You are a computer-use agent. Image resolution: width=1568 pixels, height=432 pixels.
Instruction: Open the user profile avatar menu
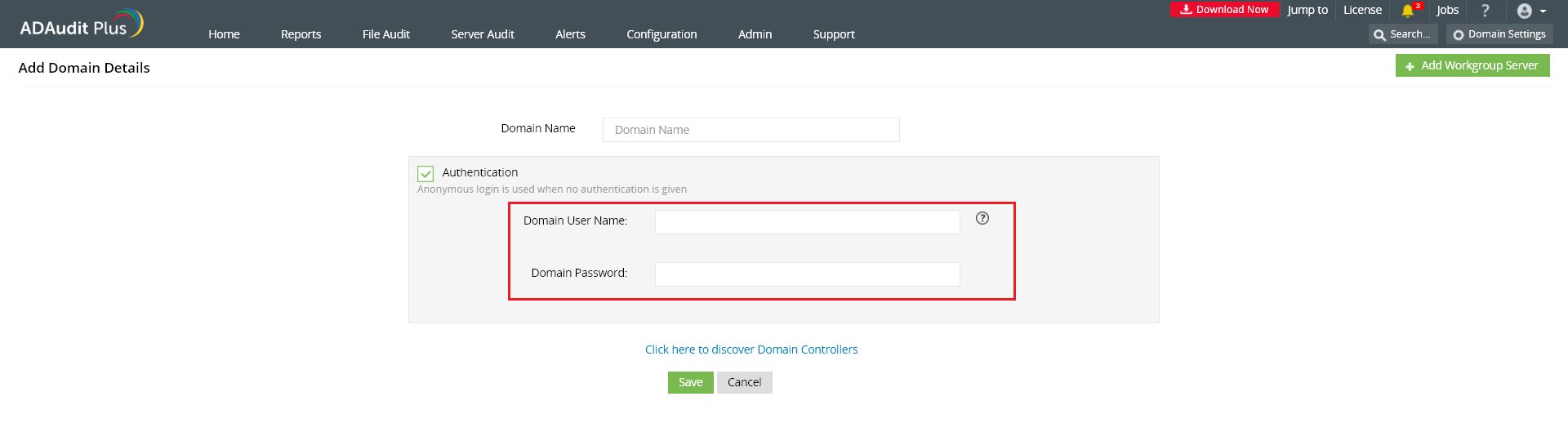tap(1524, 11)
